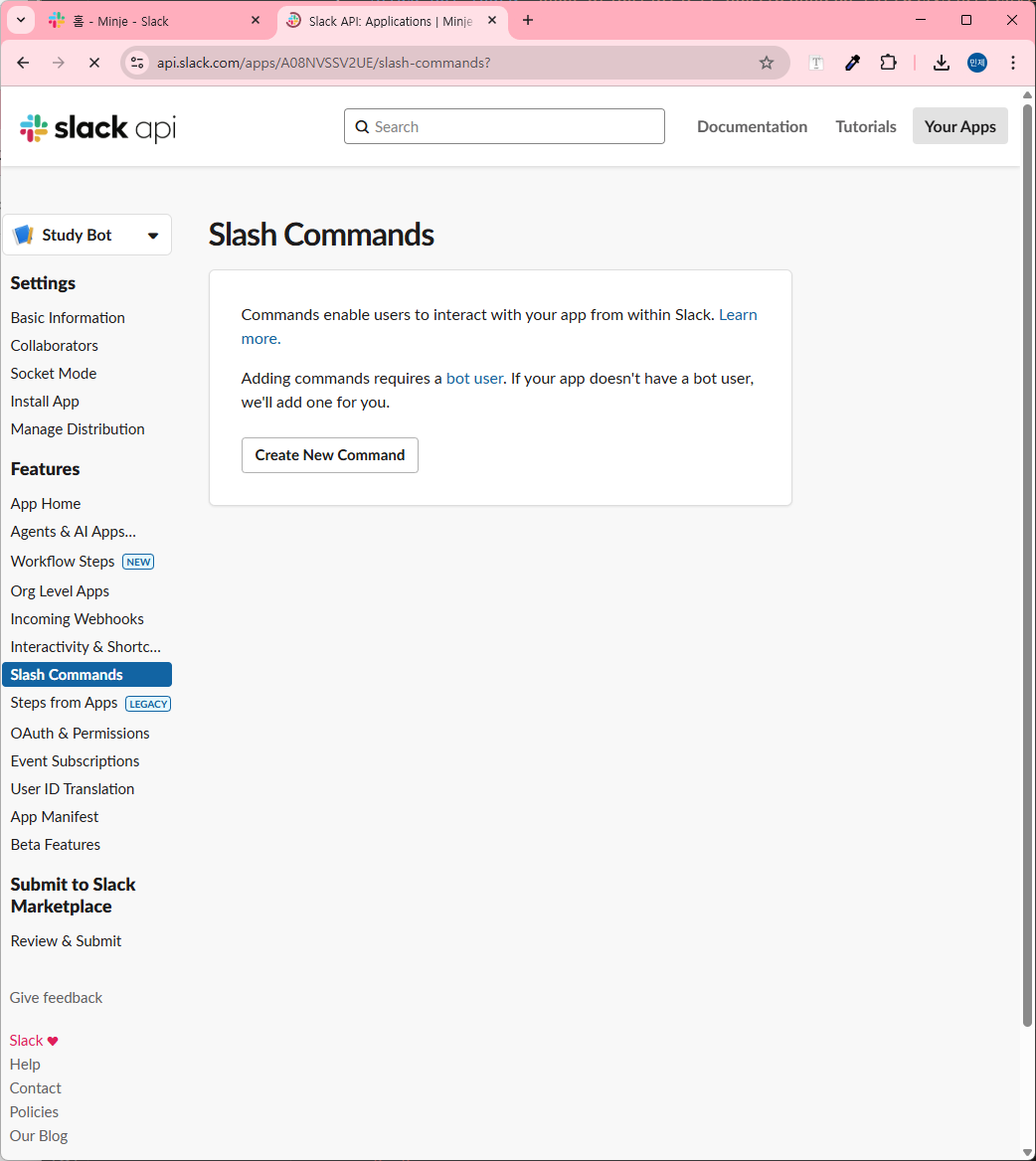The image size is (1036, 1161).
Task: Switch to the Slack API Applications tab
Action: pyautogui.click(x=393, y=21)
